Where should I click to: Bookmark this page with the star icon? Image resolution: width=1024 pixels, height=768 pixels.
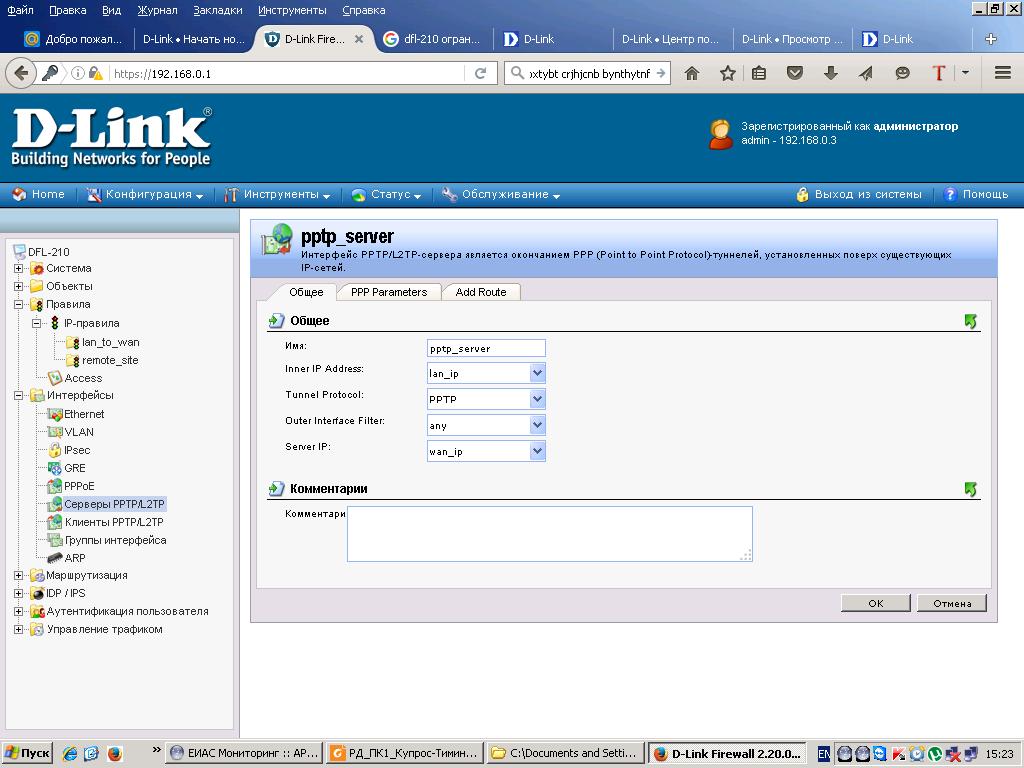[x=727, y=73]
